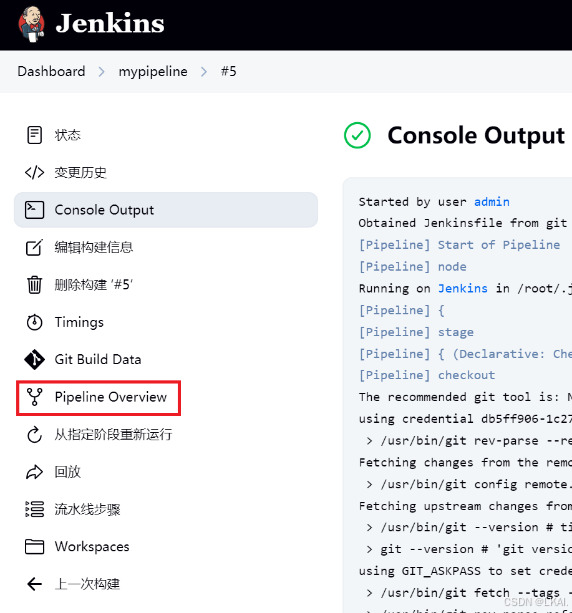572x613 pixels.
Task: Click the 上一次构建 back arrow icon
Action: [34, 584]
